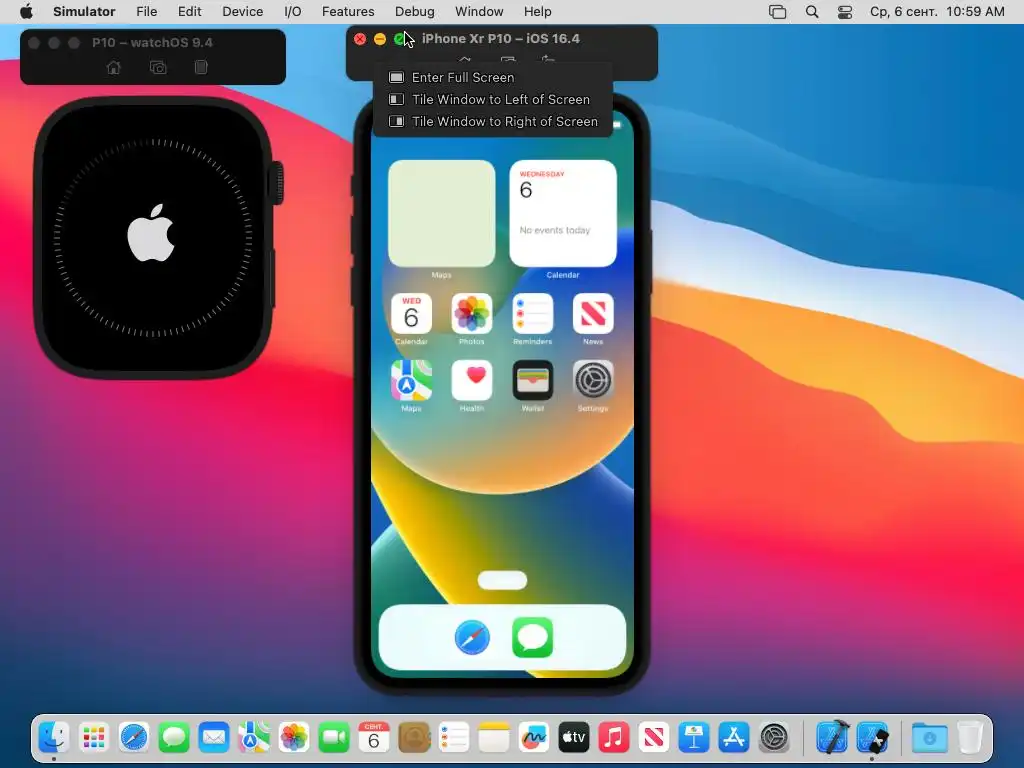Open the Simulator app menu
This screenshot has height=768, width=1024.
(x=84, y=11)
